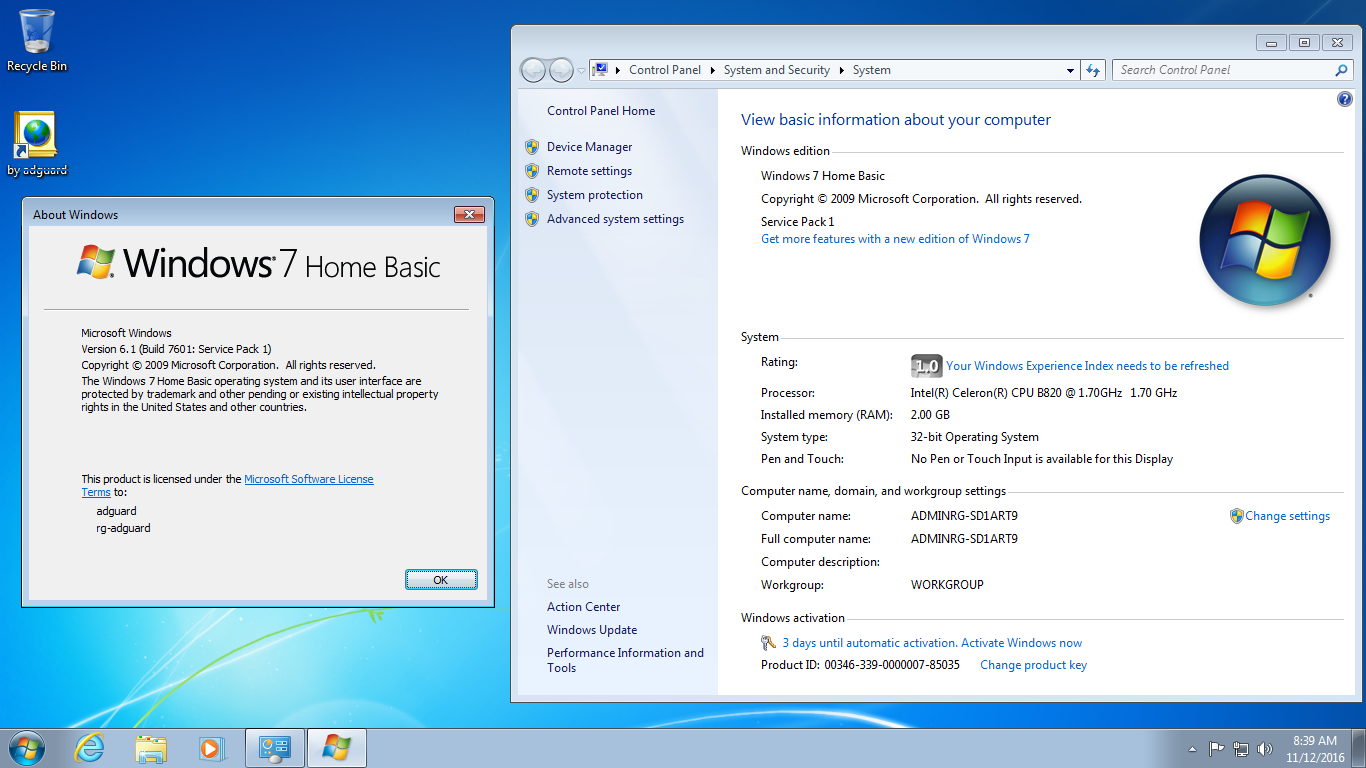Select the 'by adguard' desktop shortcut

pyautogui.click(x=37, y=143)
